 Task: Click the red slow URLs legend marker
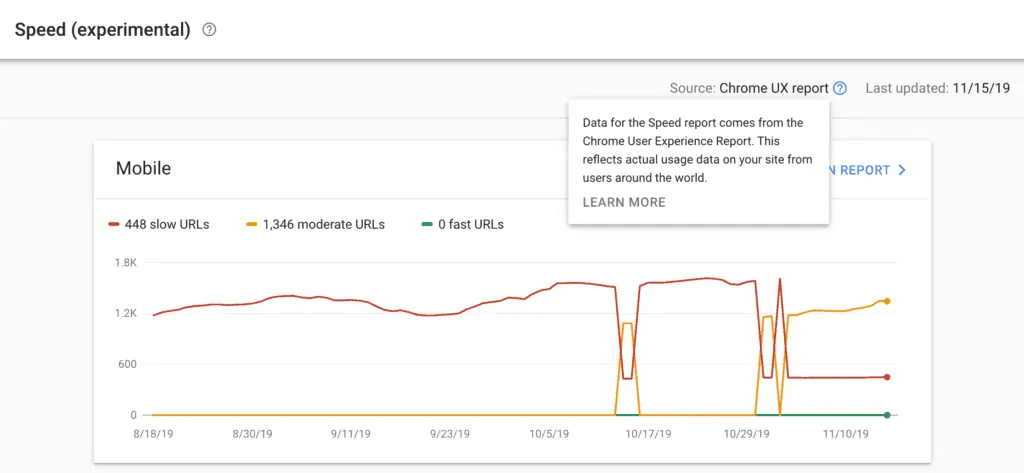click(x=114, y=225)
